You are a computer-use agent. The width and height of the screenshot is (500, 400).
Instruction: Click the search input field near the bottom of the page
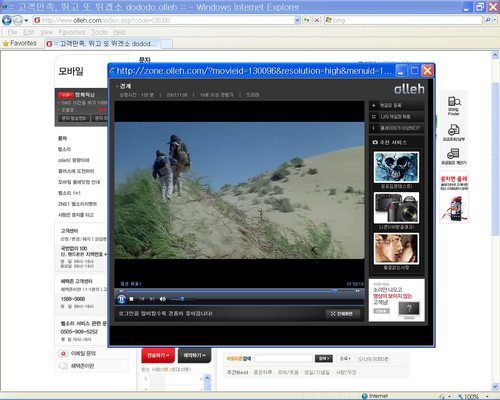pyautogui.click(x=283, y=359)
